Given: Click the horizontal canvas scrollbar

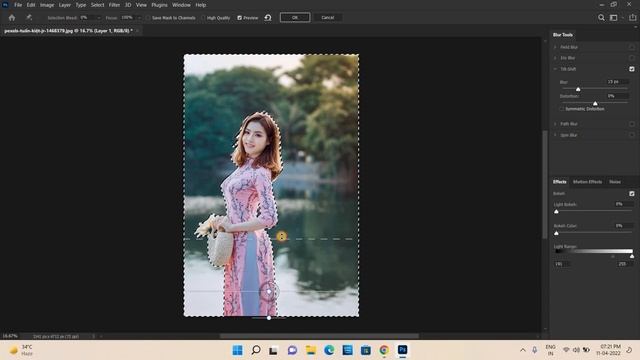Looking at the screenshot, I should [x=319, y=336].
